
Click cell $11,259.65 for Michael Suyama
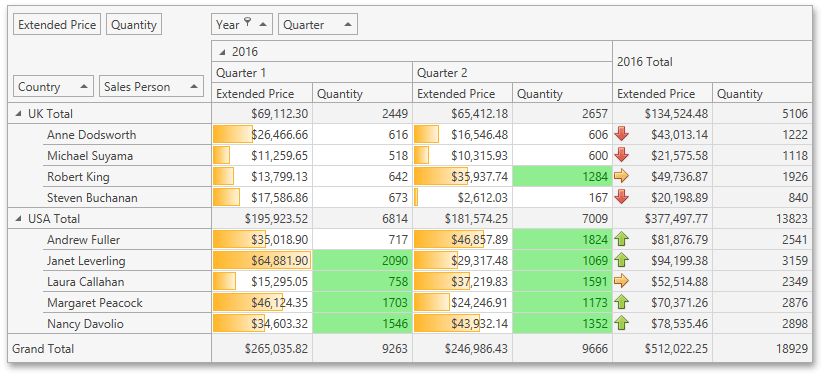[262, 155]
